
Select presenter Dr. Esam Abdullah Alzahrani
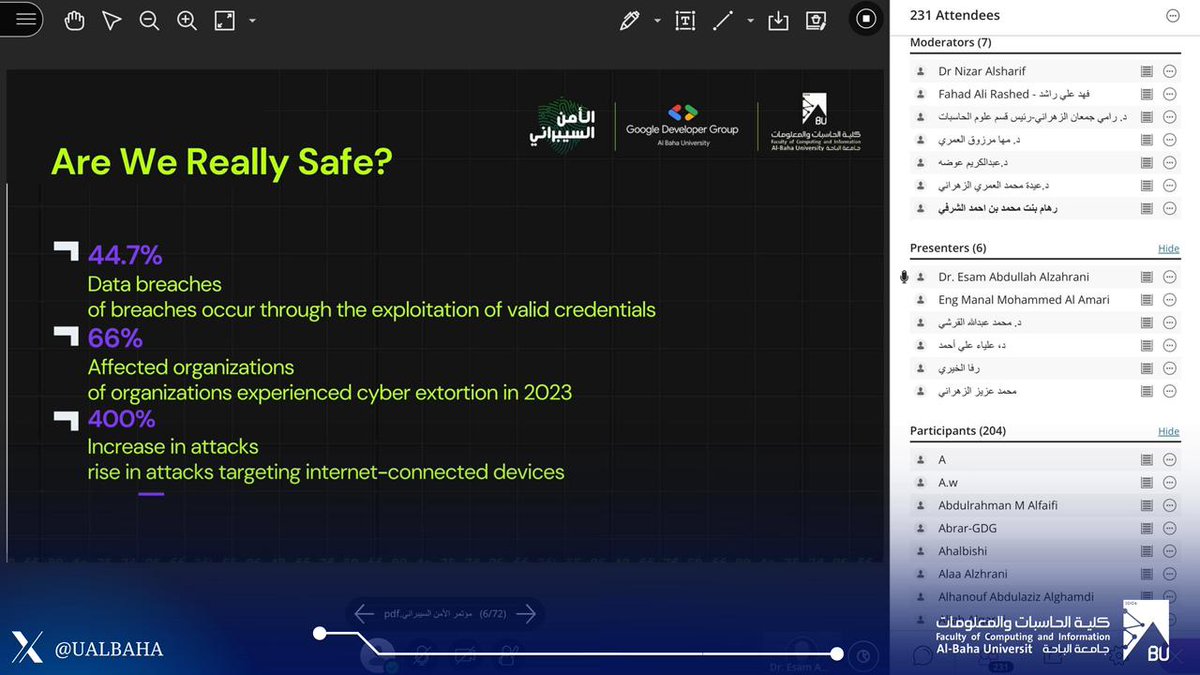1014,277
